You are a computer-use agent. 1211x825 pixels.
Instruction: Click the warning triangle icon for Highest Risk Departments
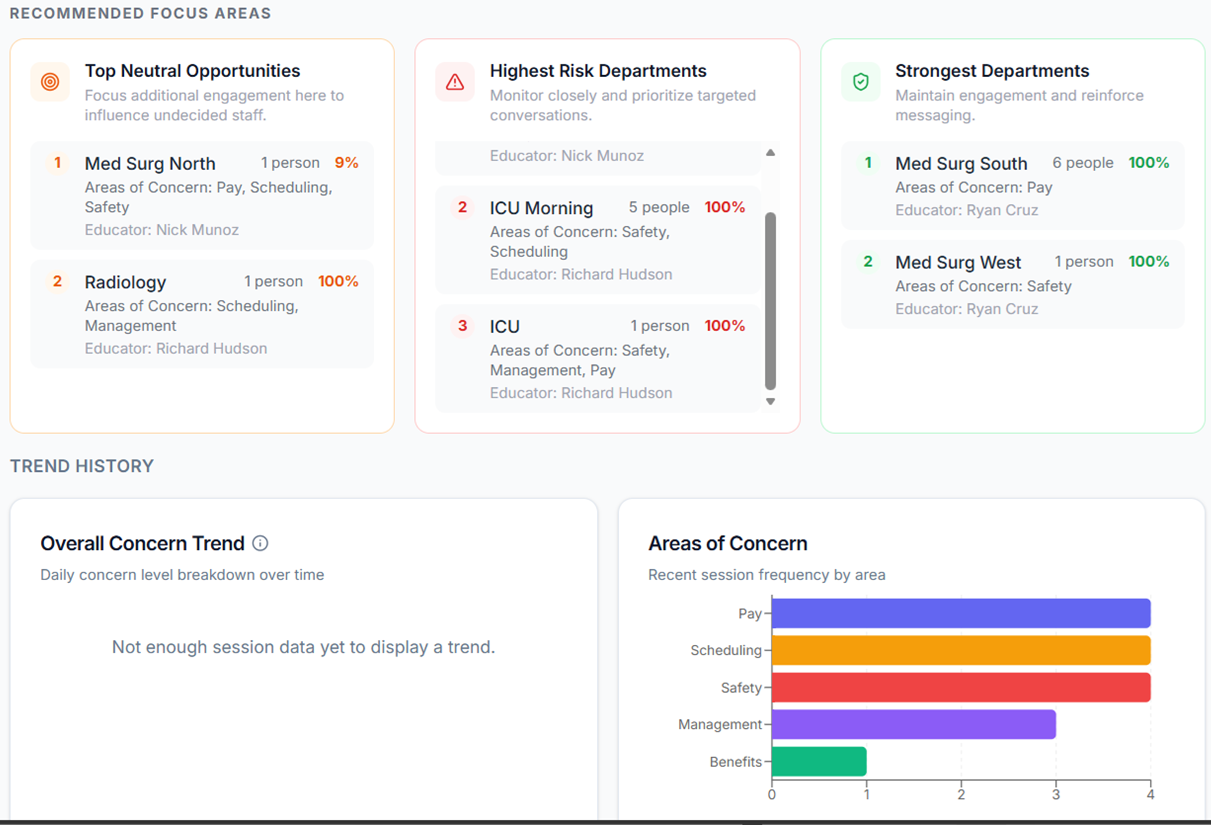(455, 82)
